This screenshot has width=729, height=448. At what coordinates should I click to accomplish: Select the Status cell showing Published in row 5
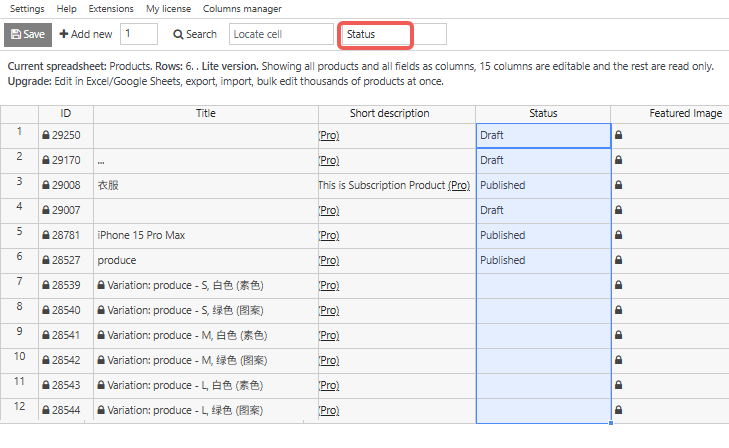[542, 235]
